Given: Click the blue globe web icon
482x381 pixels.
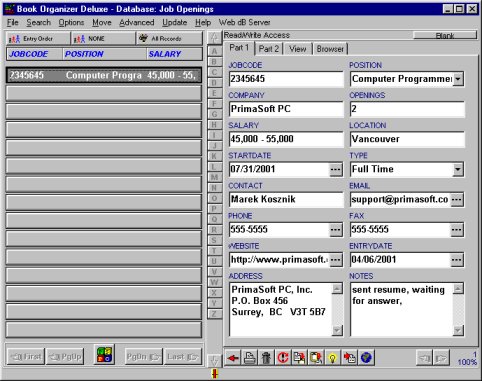Looking at the screenshot, I should (366, 358).
